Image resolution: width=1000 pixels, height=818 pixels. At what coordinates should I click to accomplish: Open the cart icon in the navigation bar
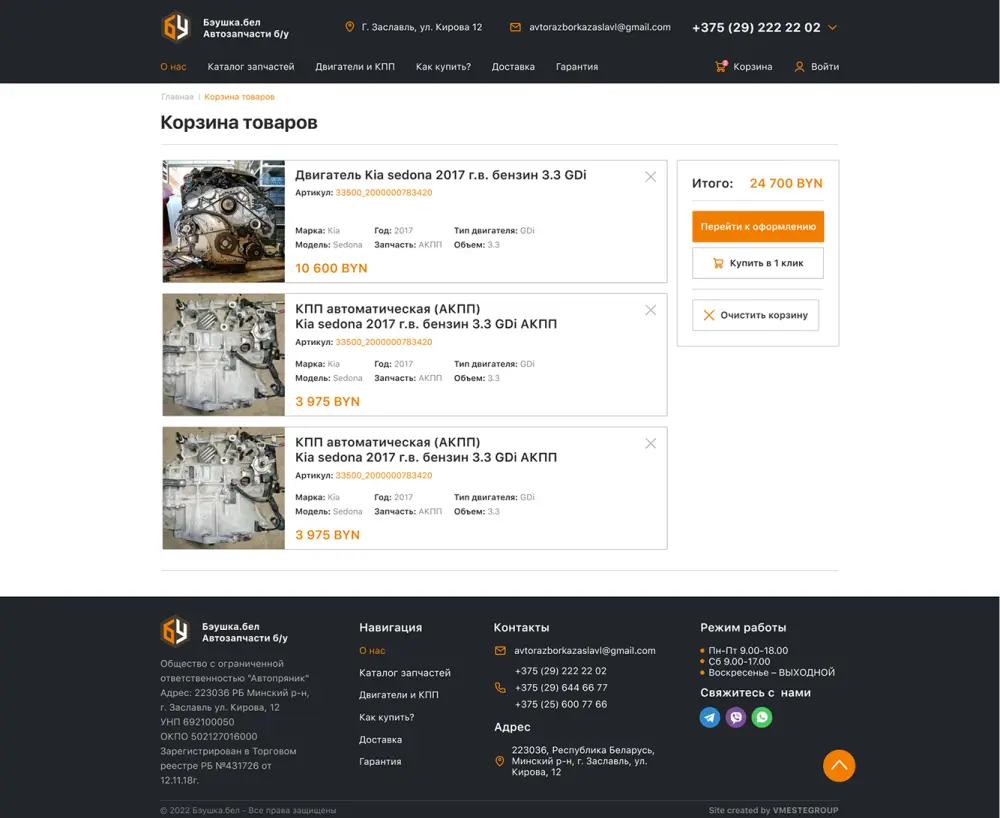point(721,66)
